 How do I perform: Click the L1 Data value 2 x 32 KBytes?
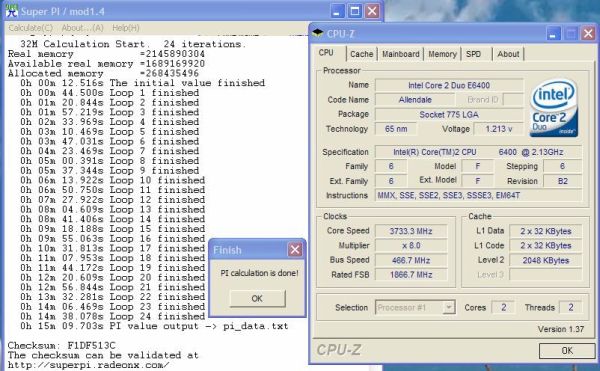click(x=546, y=231)
